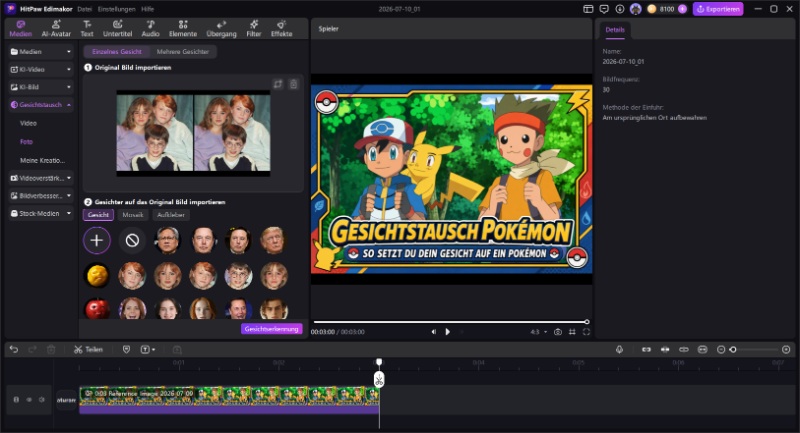800x433 pixels.
Task: Select the Mosaik tab
Action: point(133,215)
